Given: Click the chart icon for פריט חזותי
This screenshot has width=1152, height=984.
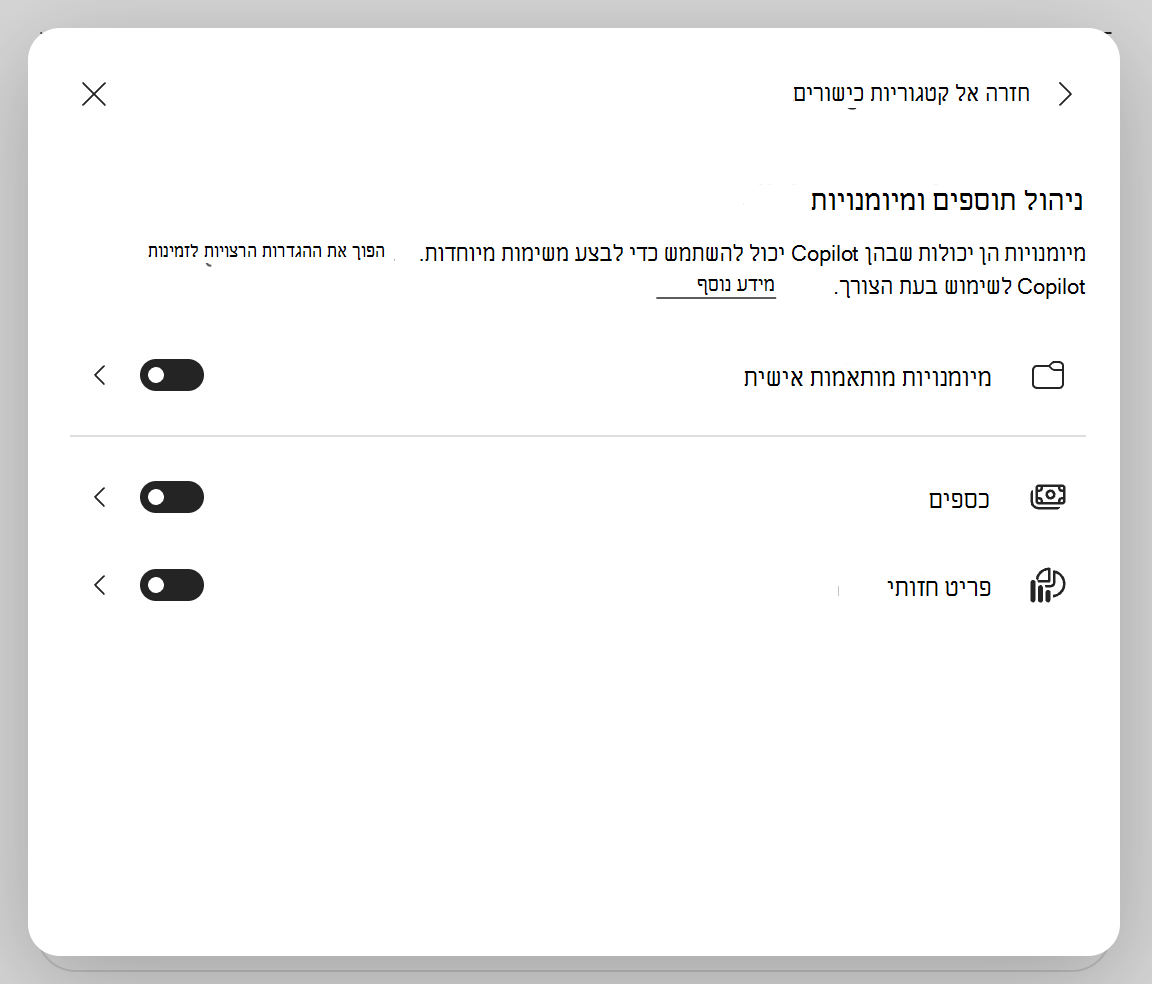Looking at the screenshot, I should [1048, 586].
